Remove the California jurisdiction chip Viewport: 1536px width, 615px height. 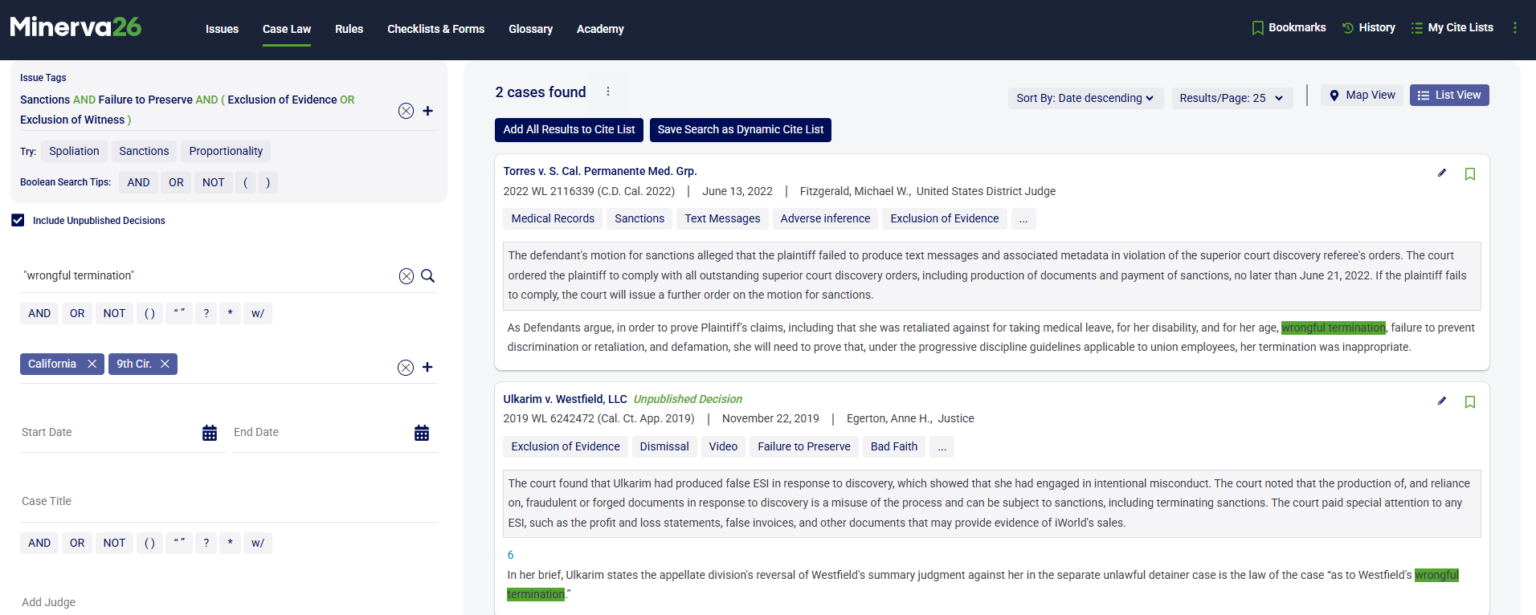[92, 364]
